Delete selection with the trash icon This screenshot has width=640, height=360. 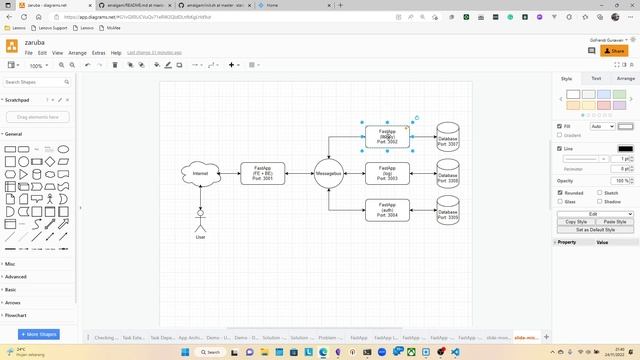115,65
